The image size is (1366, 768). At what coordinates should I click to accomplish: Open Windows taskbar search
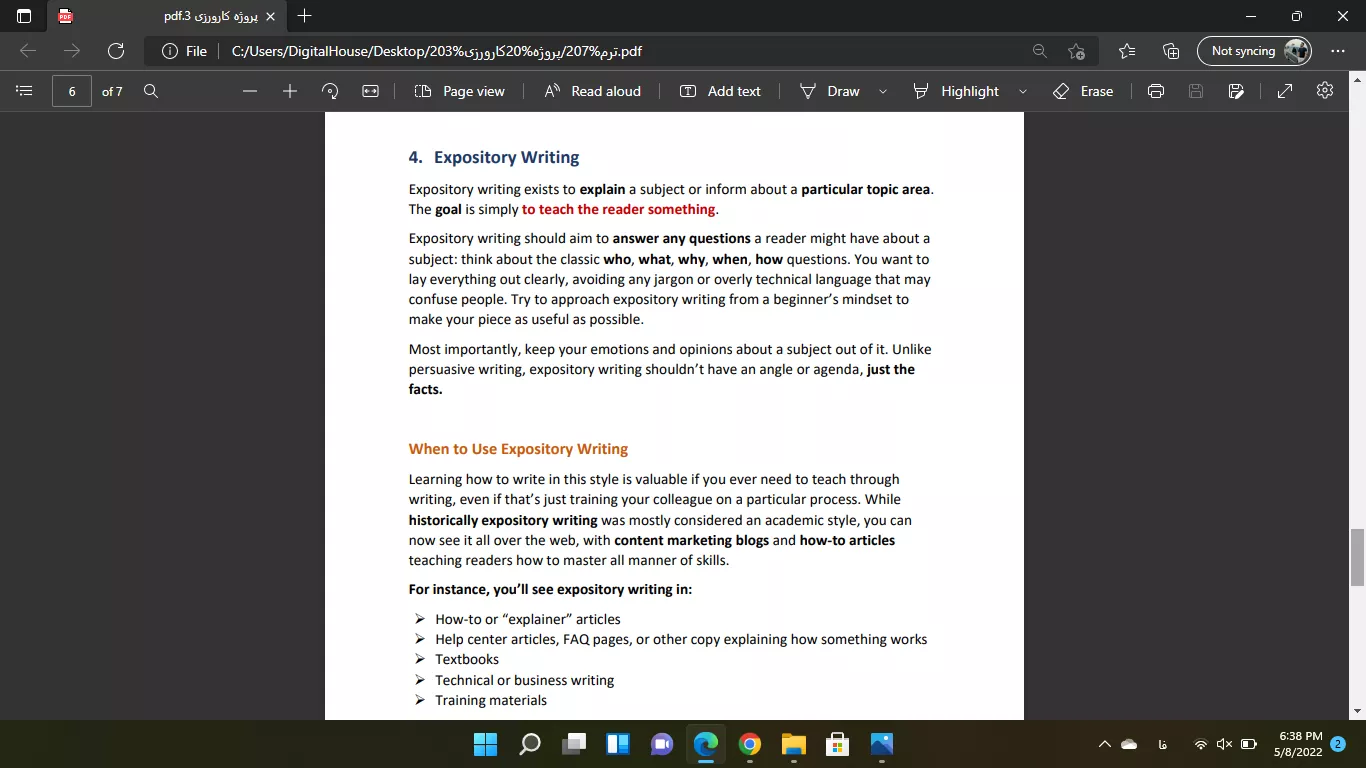[x=530, y=744]
